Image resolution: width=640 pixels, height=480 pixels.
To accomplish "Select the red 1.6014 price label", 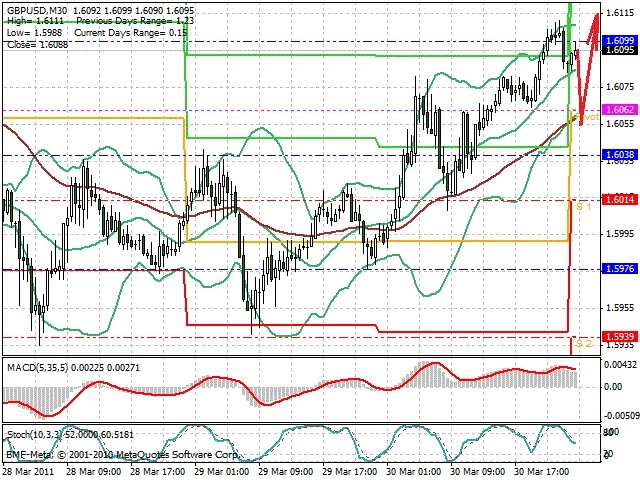I will 620,200.
